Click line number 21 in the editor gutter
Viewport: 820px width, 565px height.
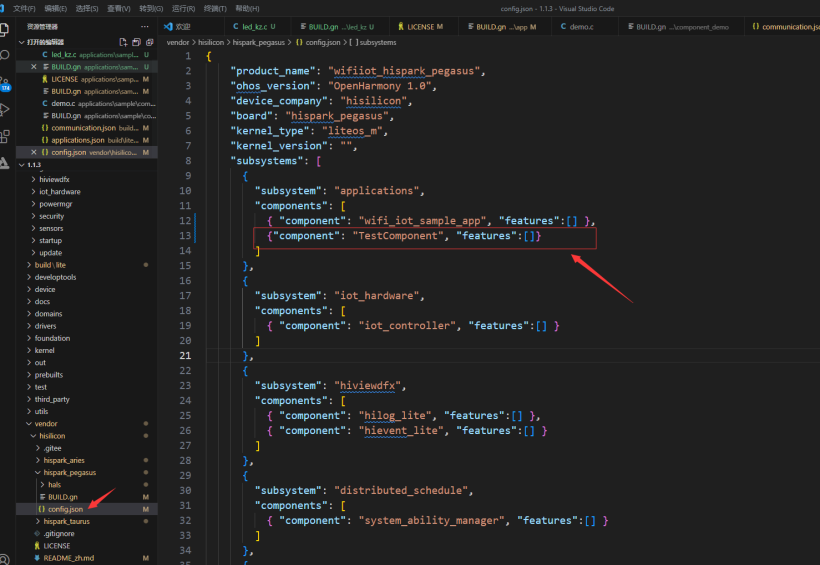tap(185, 356)
